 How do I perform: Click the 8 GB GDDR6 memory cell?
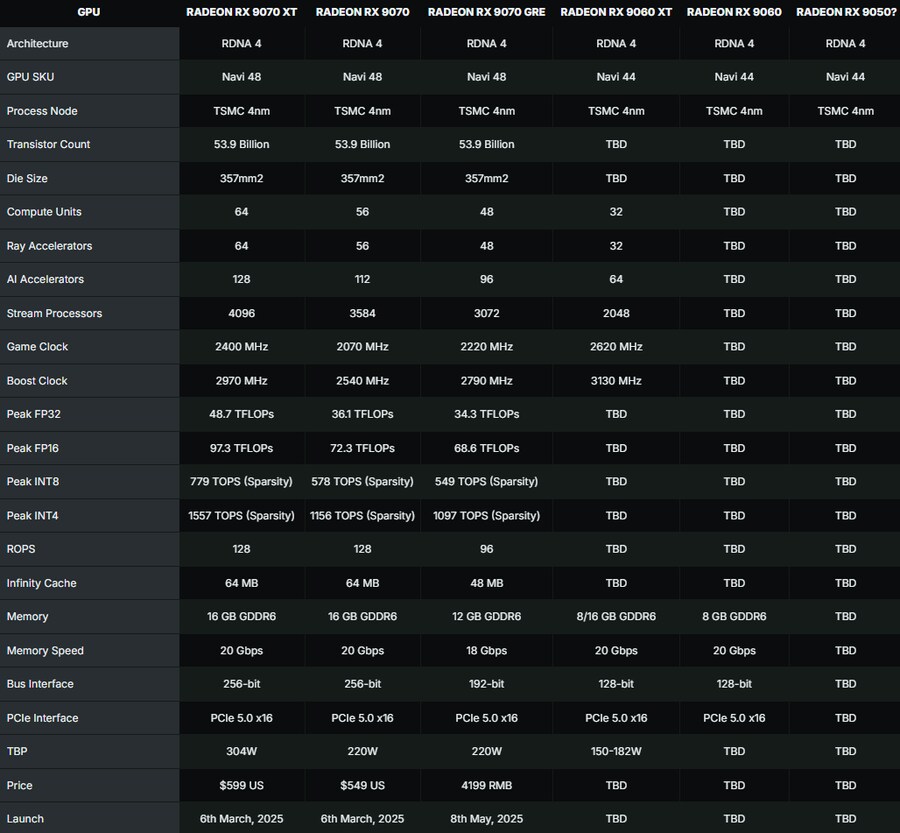tap(734, 617)
